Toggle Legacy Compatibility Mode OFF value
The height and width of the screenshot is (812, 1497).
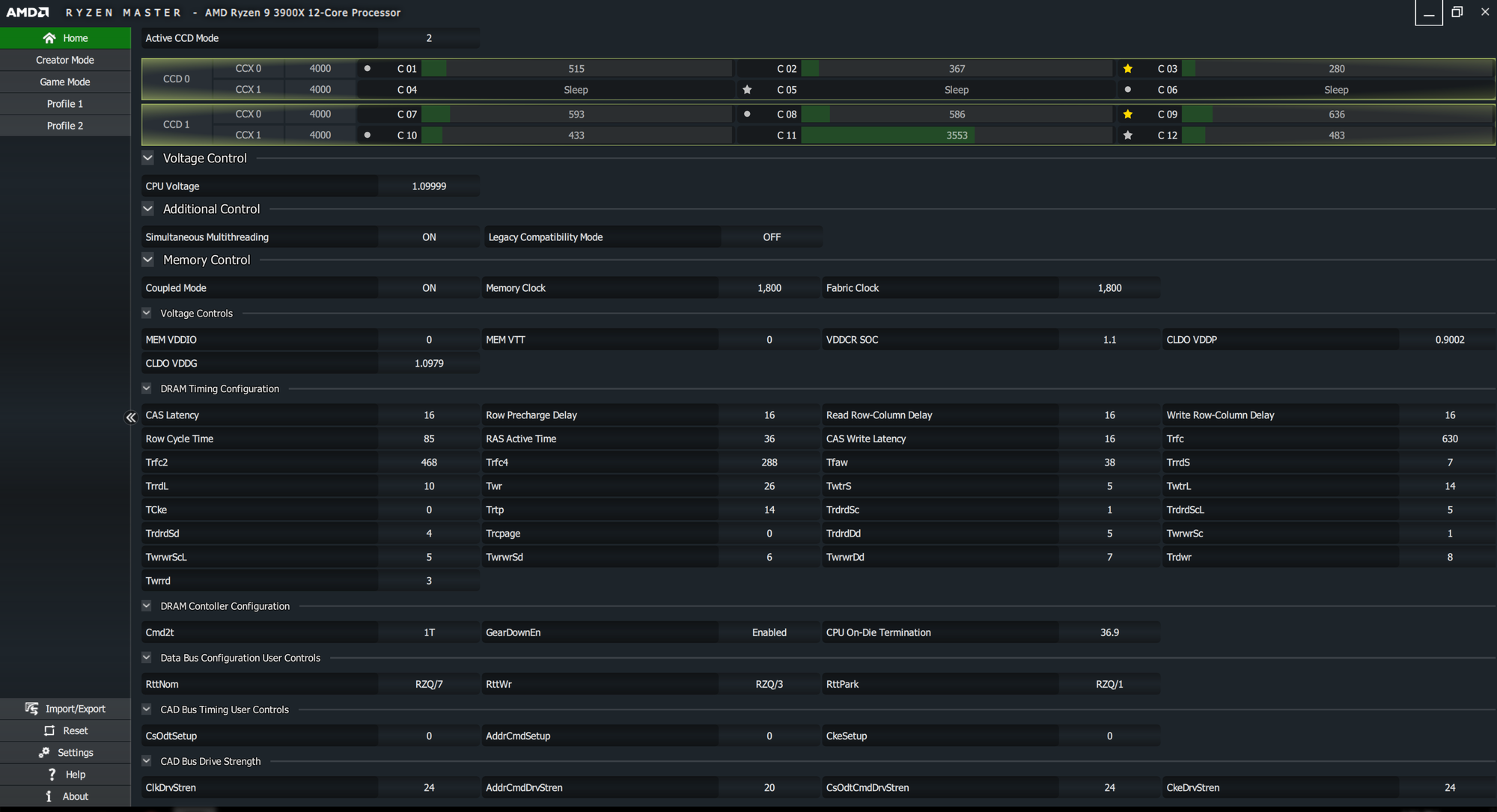point(771,237)
